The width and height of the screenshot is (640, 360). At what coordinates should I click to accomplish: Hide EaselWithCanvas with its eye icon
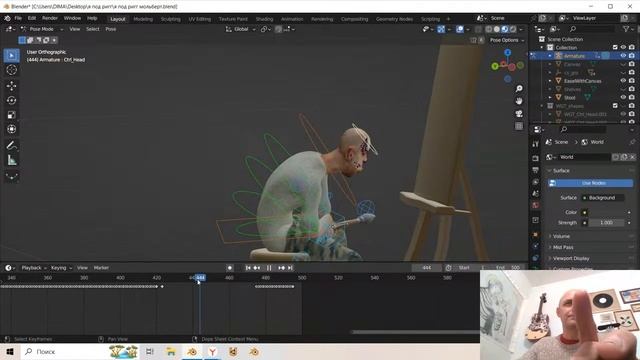coord(623,81)
